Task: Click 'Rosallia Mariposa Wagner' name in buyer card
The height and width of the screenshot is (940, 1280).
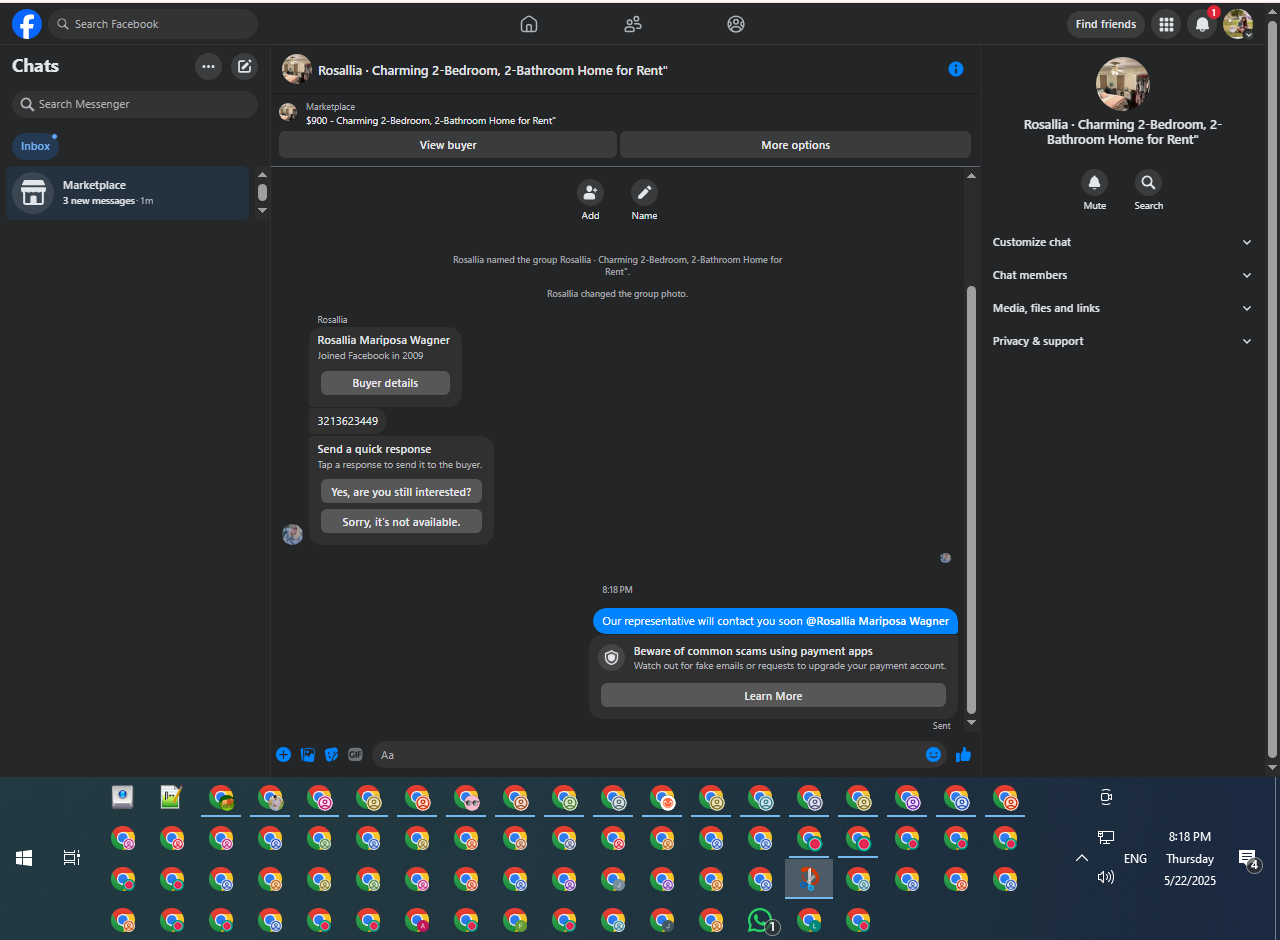Action: tap(384, 340)
